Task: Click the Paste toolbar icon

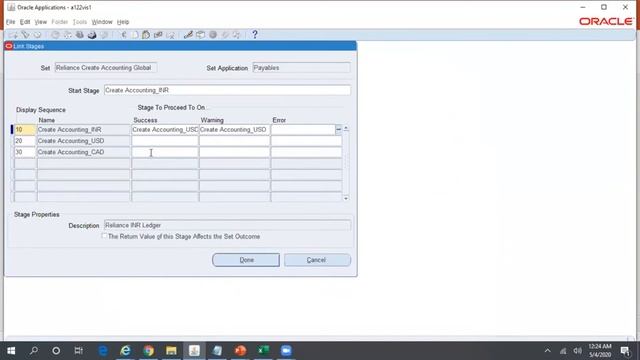Action: point(146,35)
